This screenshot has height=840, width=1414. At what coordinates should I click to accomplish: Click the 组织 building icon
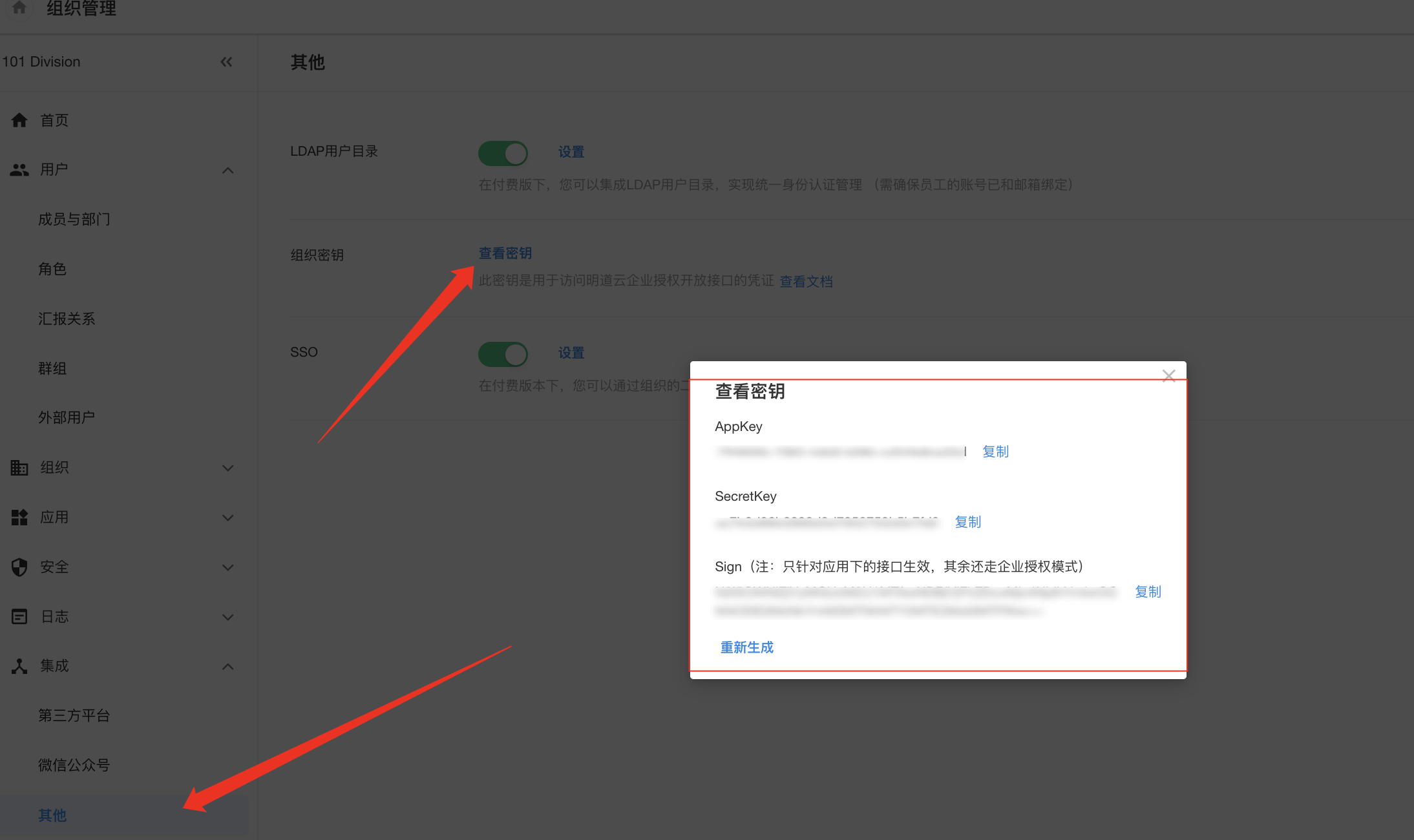pos(19,468)
